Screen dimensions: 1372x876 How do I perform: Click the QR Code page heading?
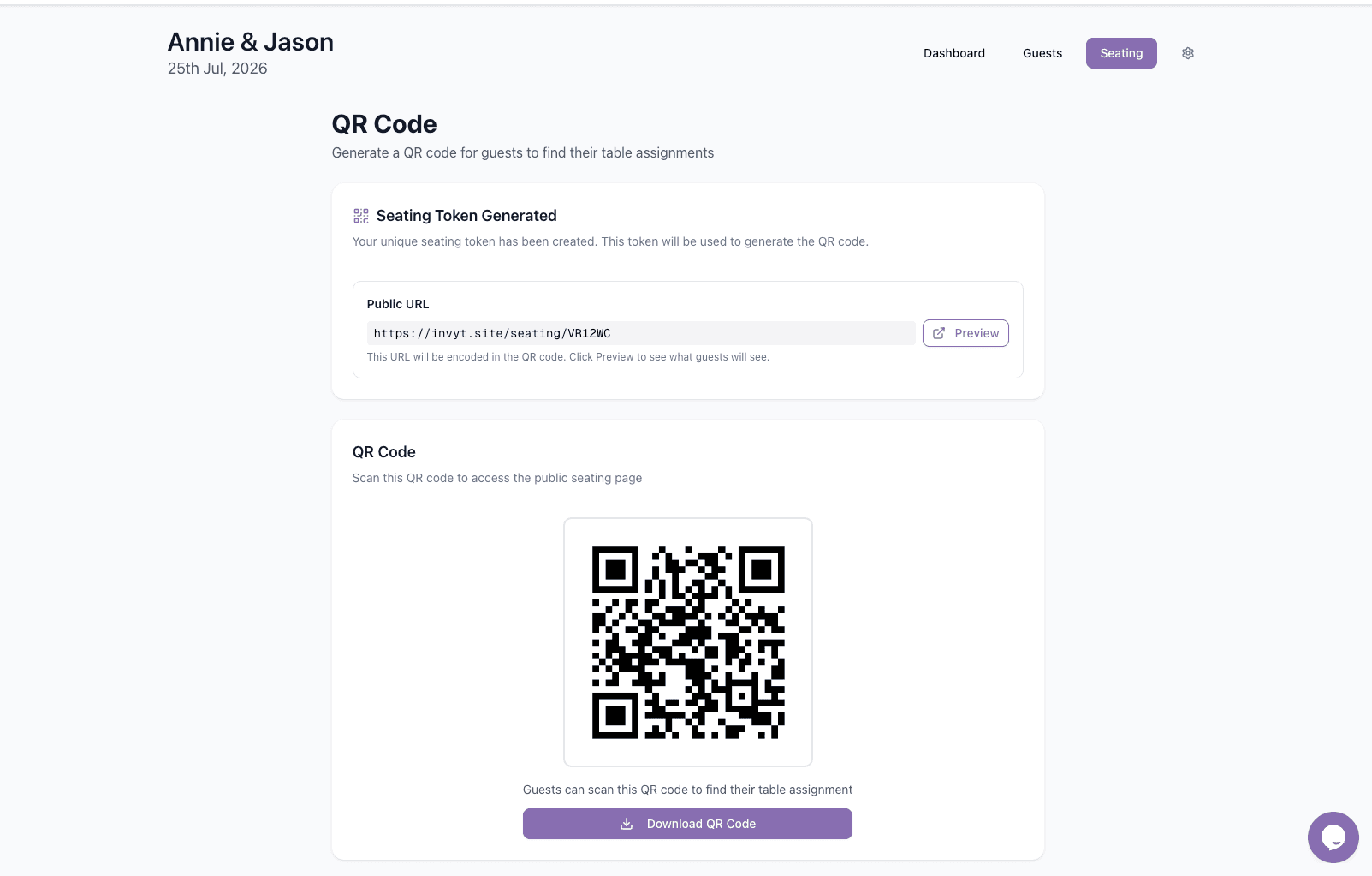(383, 123)
